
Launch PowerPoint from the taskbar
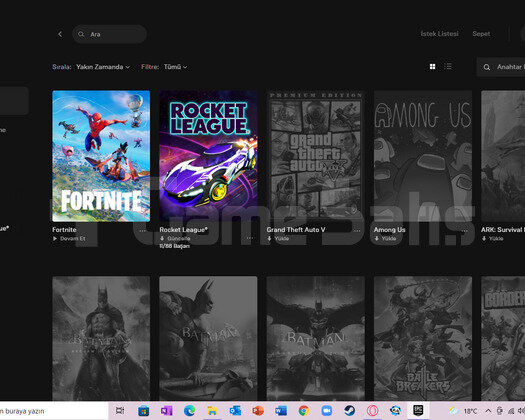click(x=258, y=410)
